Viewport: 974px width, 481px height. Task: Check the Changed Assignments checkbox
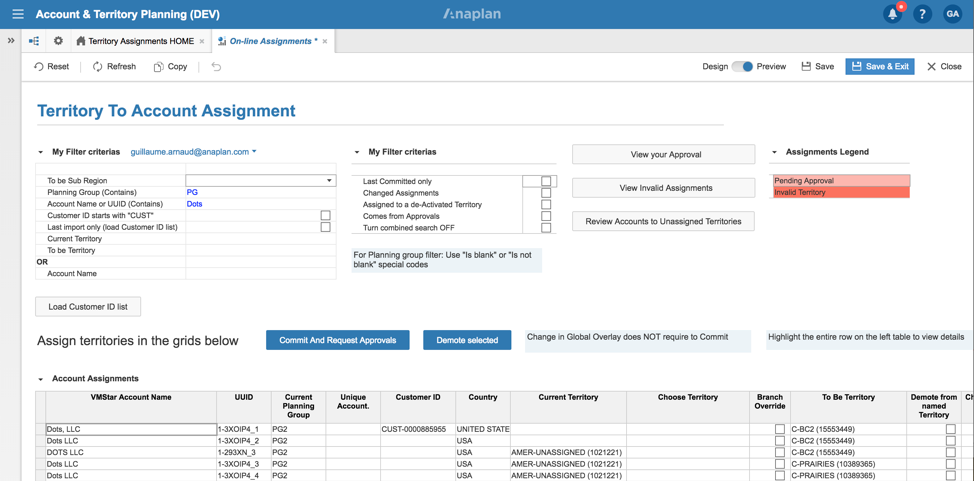click(546, 193)
